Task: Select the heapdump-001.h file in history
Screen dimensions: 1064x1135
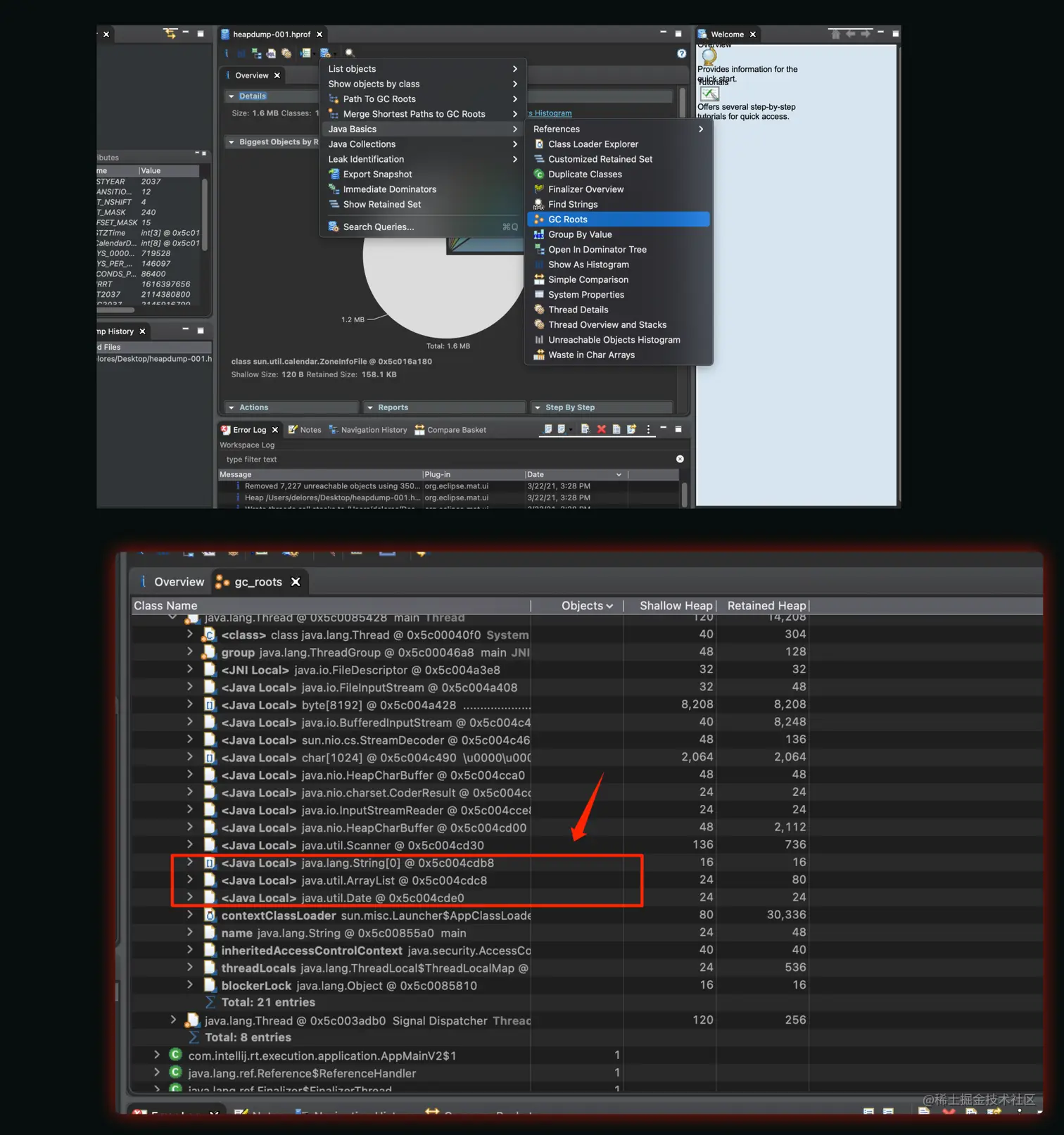Action: point(154,359)
